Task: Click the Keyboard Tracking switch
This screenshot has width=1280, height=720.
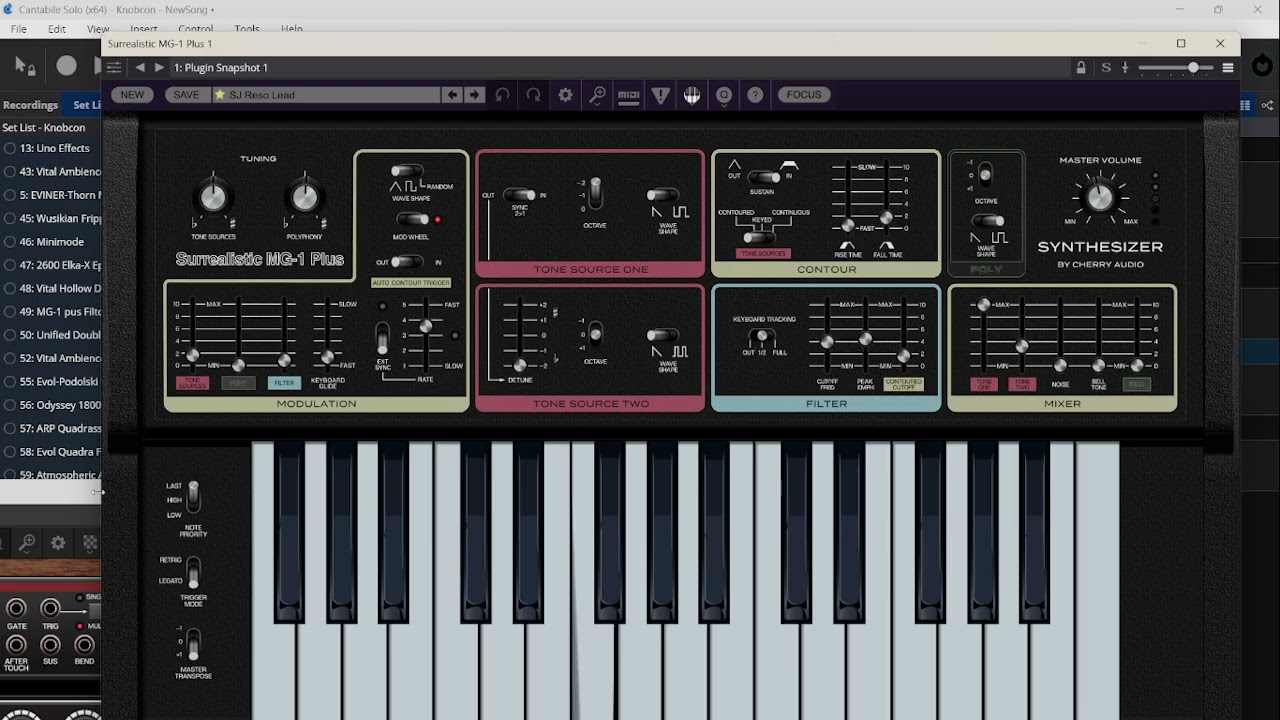Action: 762,337
